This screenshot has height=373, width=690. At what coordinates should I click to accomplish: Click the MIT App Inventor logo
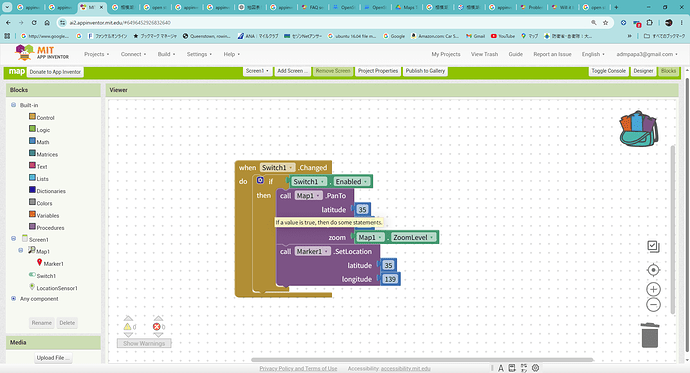(x=42, y=53)
